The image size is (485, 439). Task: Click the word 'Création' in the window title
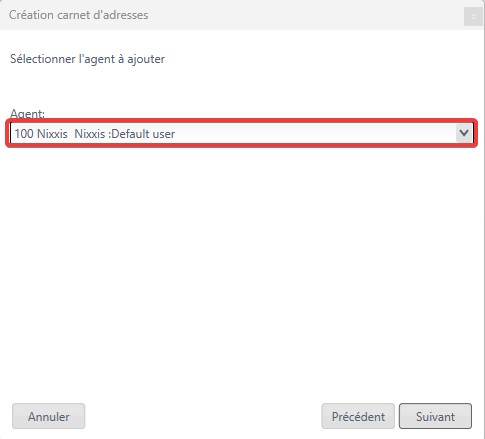(31, 15)
